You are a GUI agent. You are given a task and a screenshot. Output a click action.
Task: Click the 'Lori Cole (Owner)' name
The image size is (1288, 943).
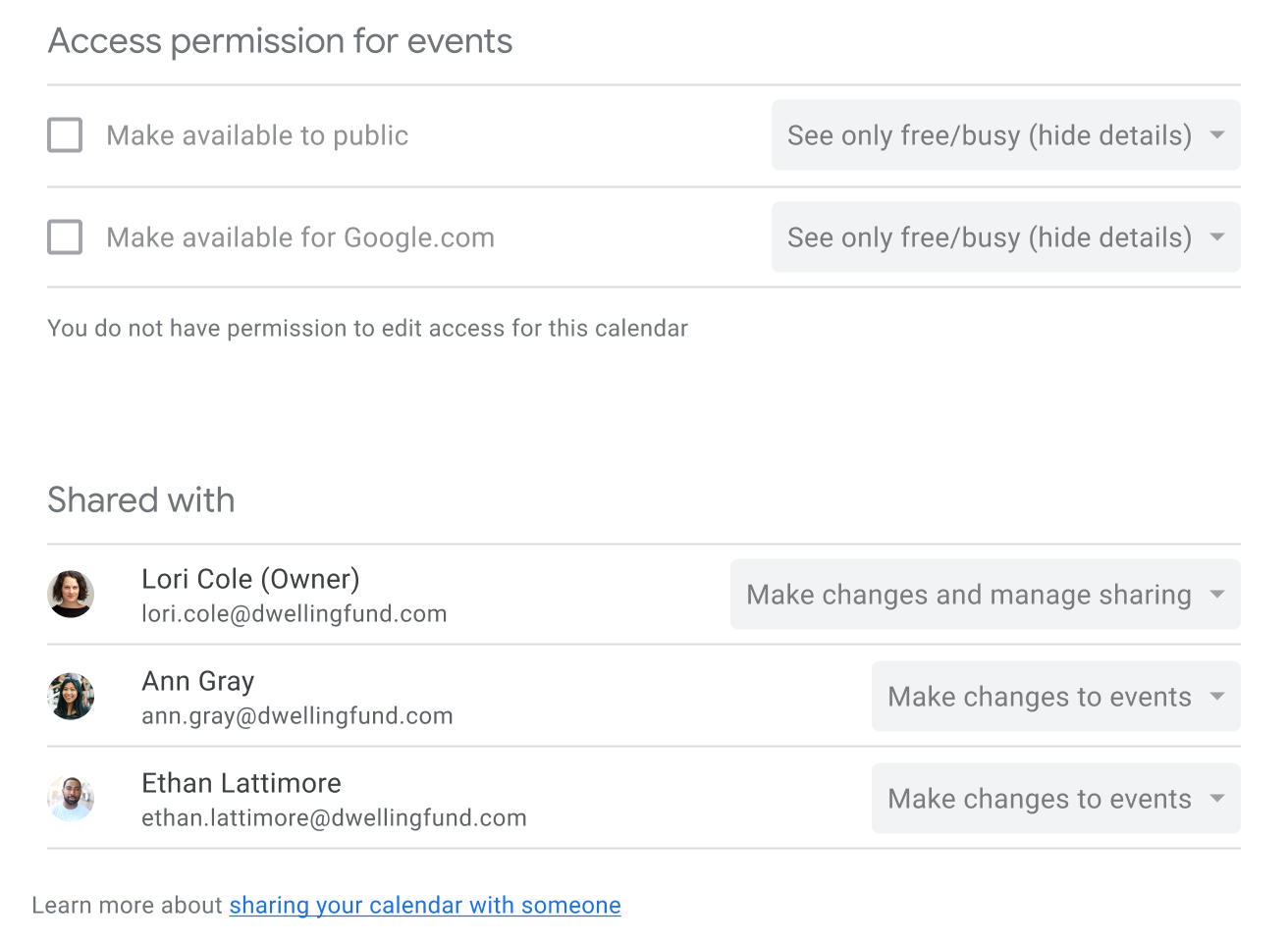point(250,579)
